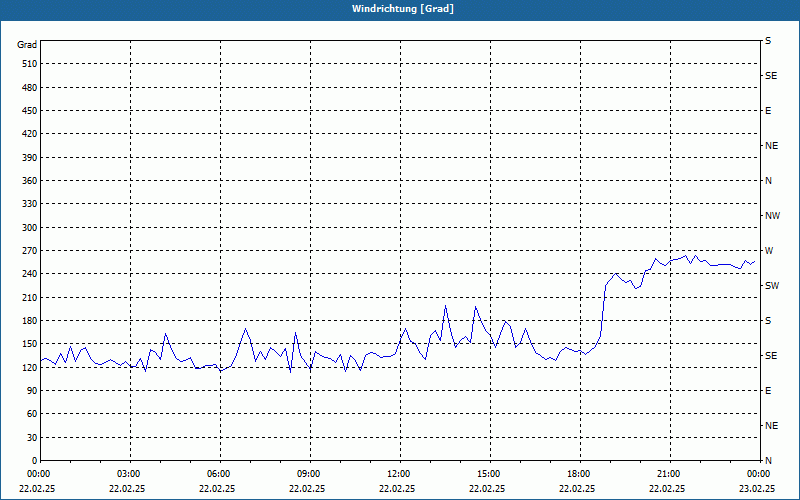Click the 120 y-axis value
The width and height of the screenshot is (800, 500).
point(30,367)
